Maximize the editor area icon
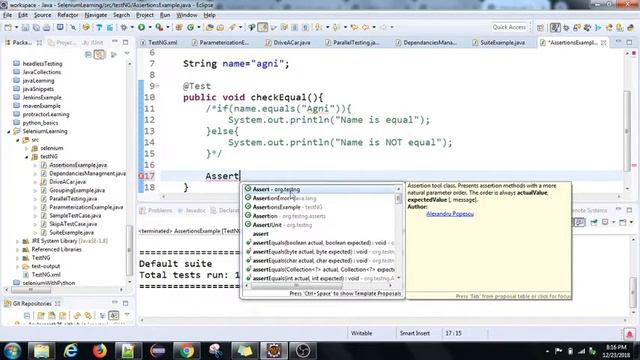This screenshot has width=640, height=360. [x=629, y=42]
